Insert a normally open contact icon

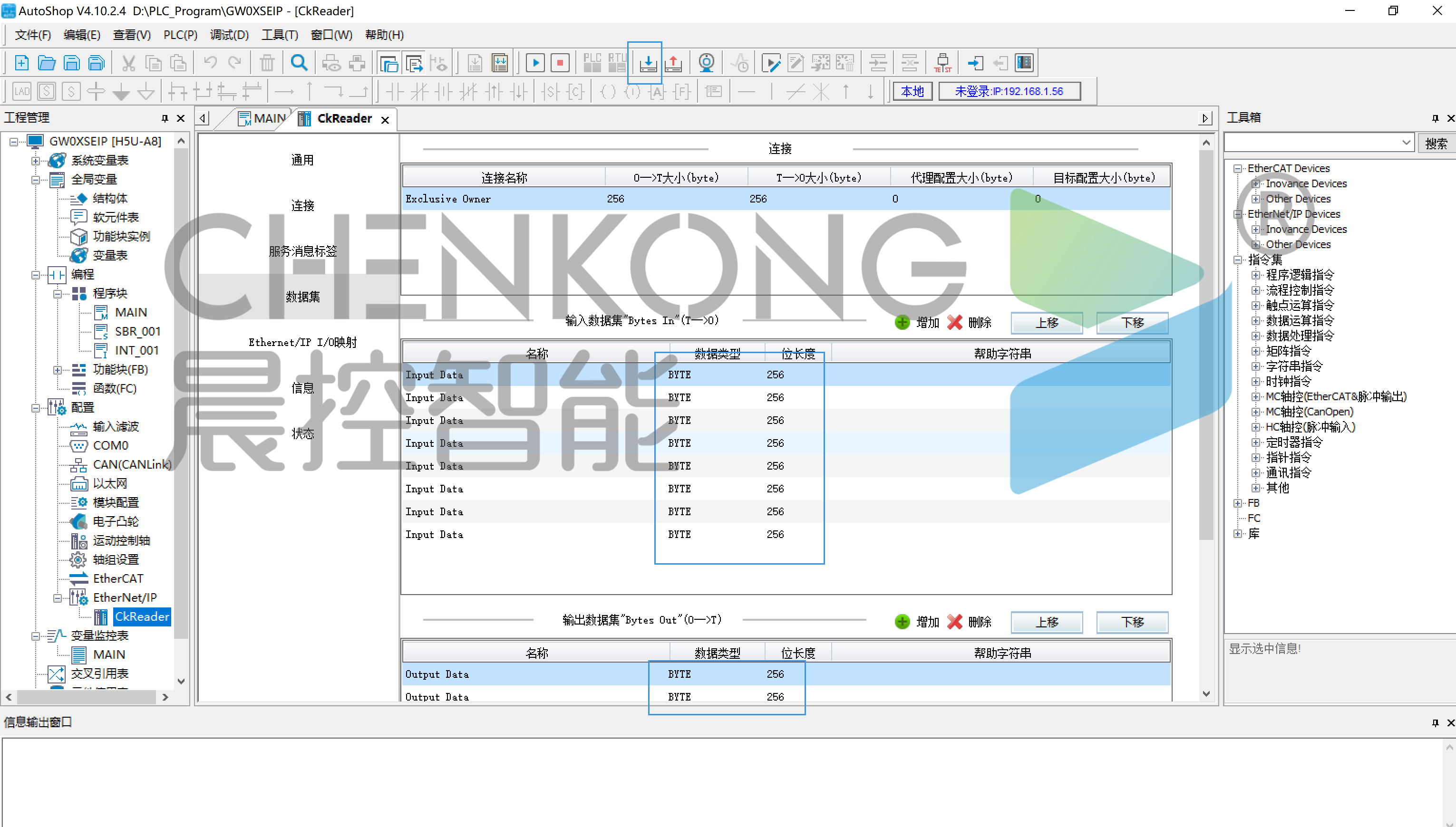[x=395, y=91]
